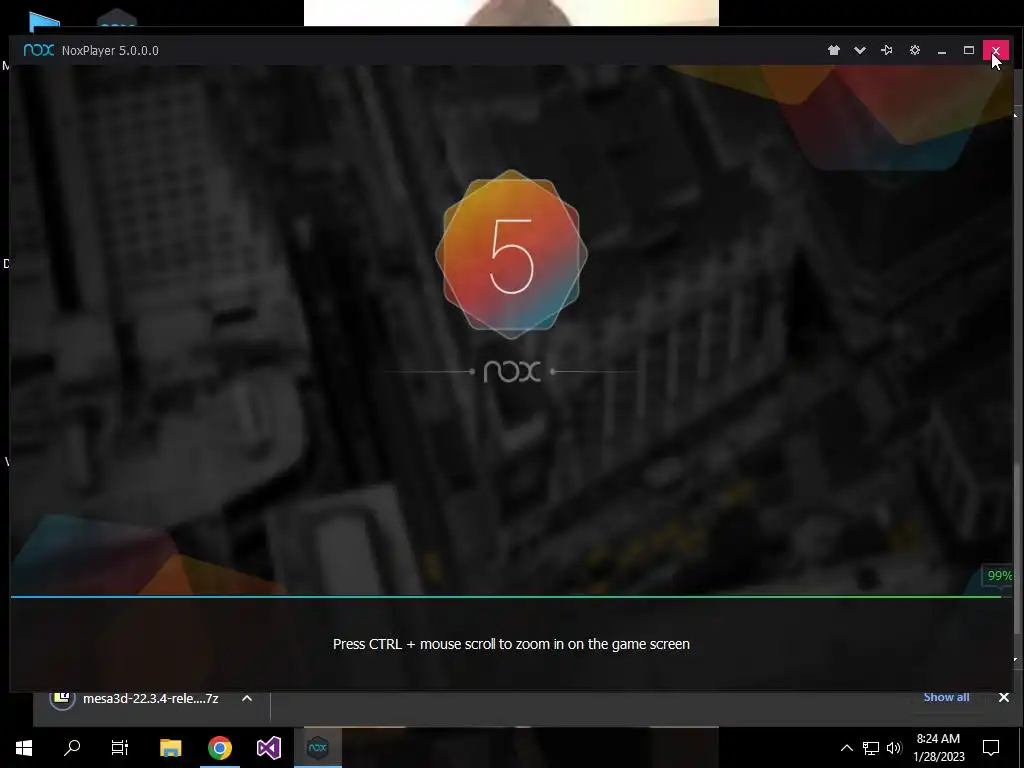Open Windows taskbar search
The width and height of the screenshot is (1024, 768).
click(x=72, y=747)
